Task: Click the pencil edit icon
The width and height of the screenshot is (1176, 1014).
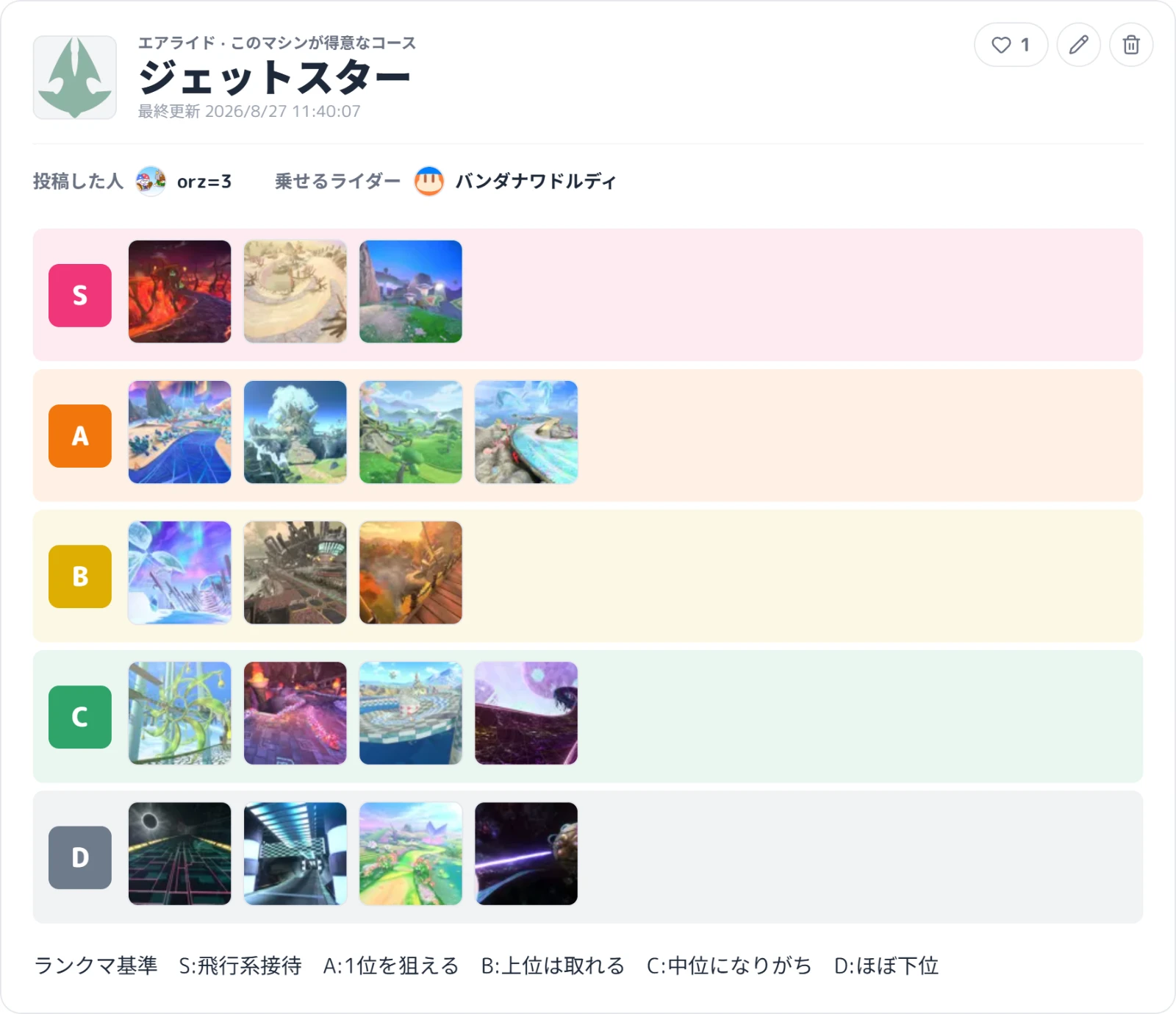Action: point(1078,45)
